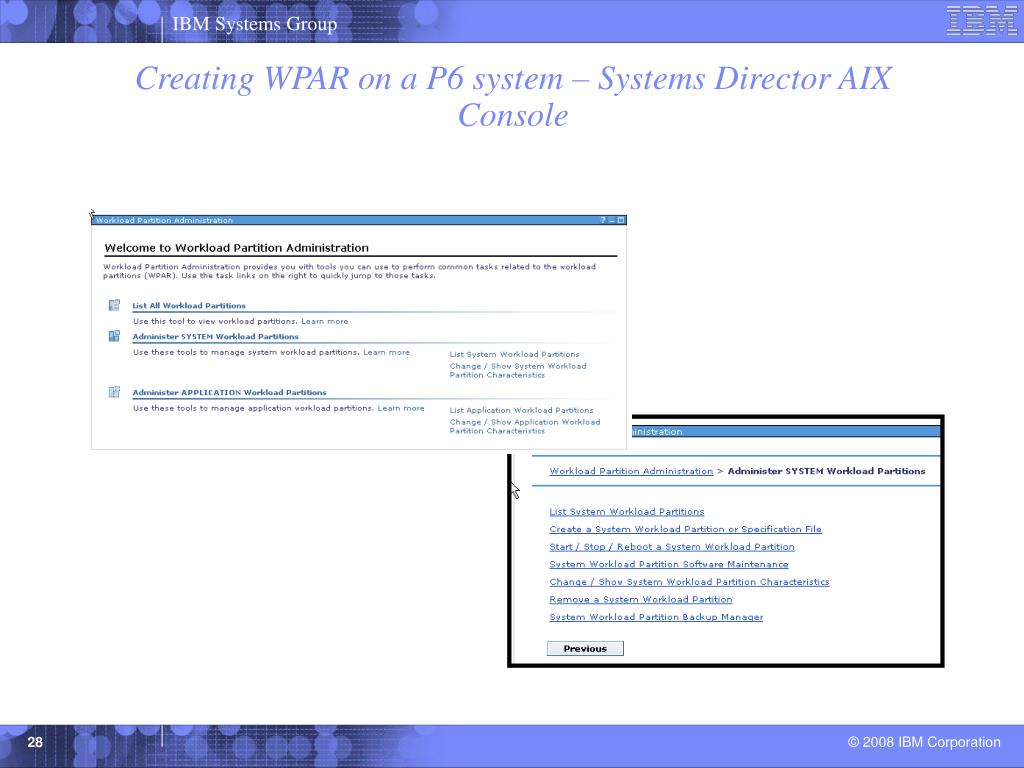Click the Previous button

coord(585,648)
